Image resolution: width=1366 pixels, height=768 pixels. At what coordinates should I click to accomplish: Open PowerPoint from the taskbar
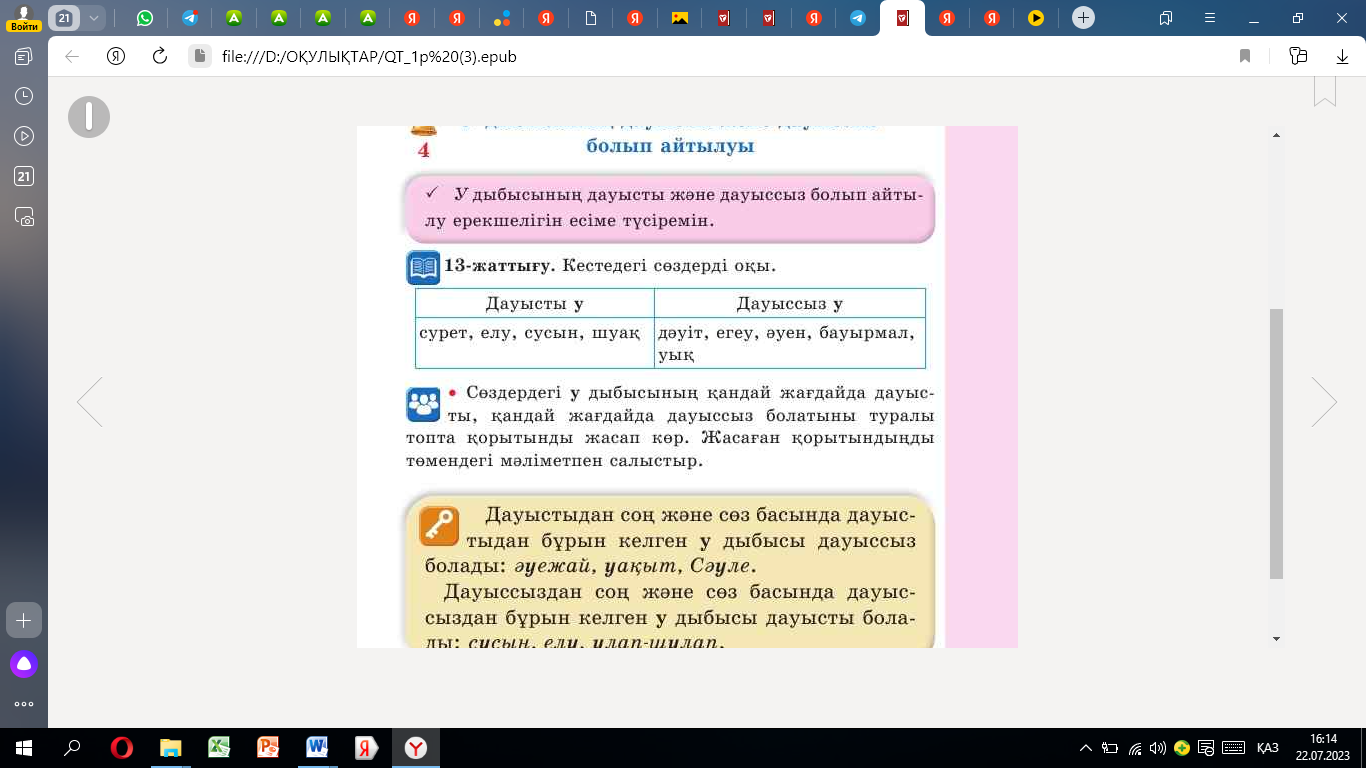[x=268, y=747]
